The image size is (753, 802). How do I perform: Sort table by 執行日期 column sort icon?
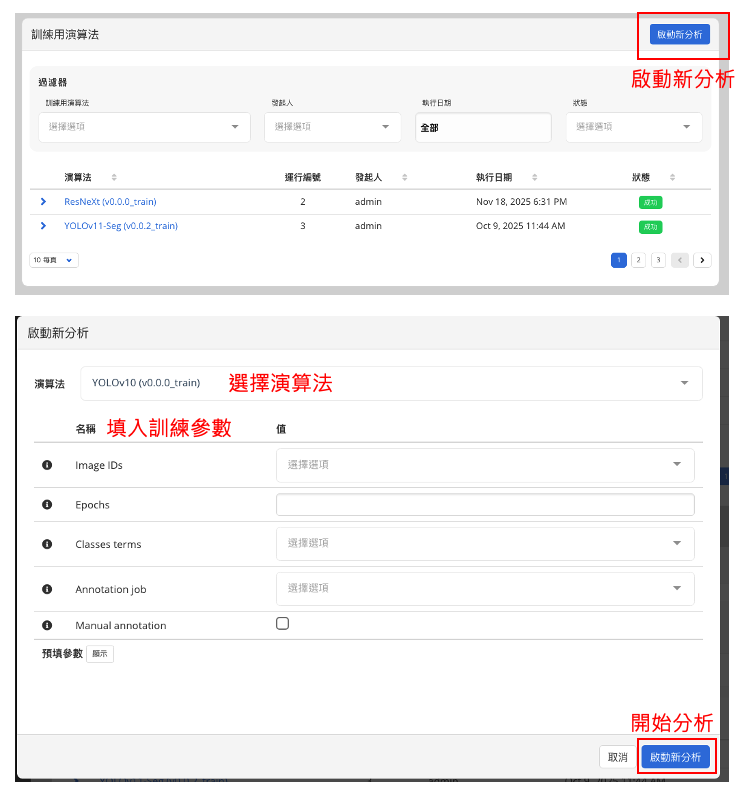coord(535,177)
